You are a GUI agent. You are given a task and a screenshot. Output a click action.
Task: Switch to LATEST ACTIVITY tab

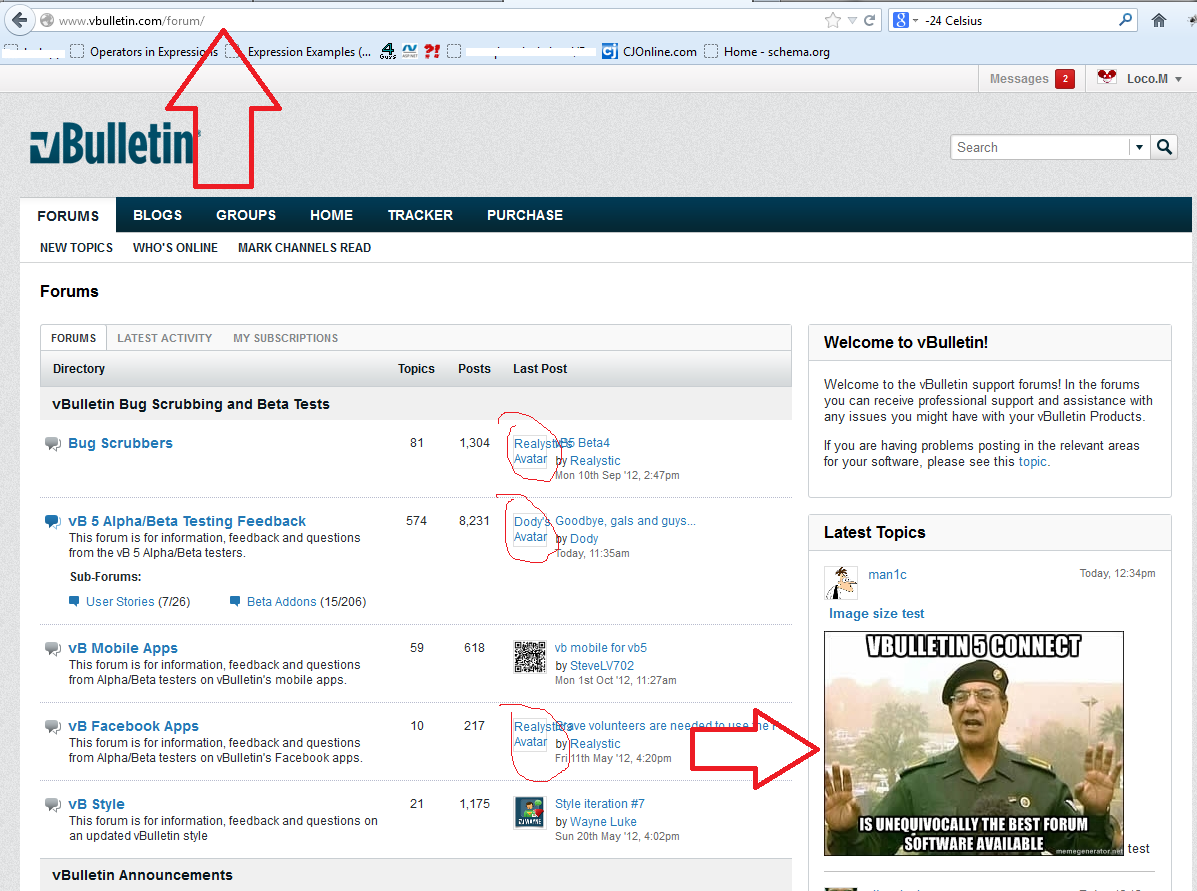pyautogui.click(x=164, y=337)
